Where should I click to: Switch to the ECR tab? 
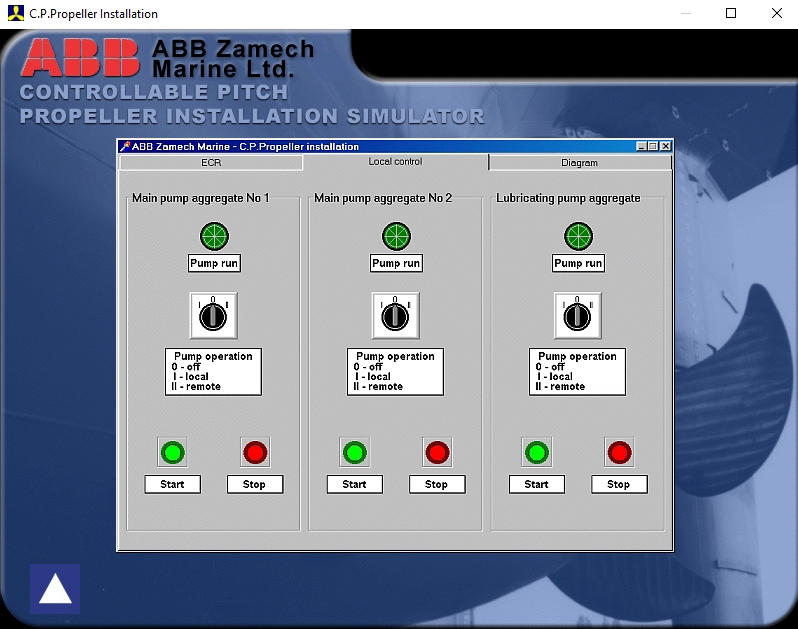[x=211, y=162]
